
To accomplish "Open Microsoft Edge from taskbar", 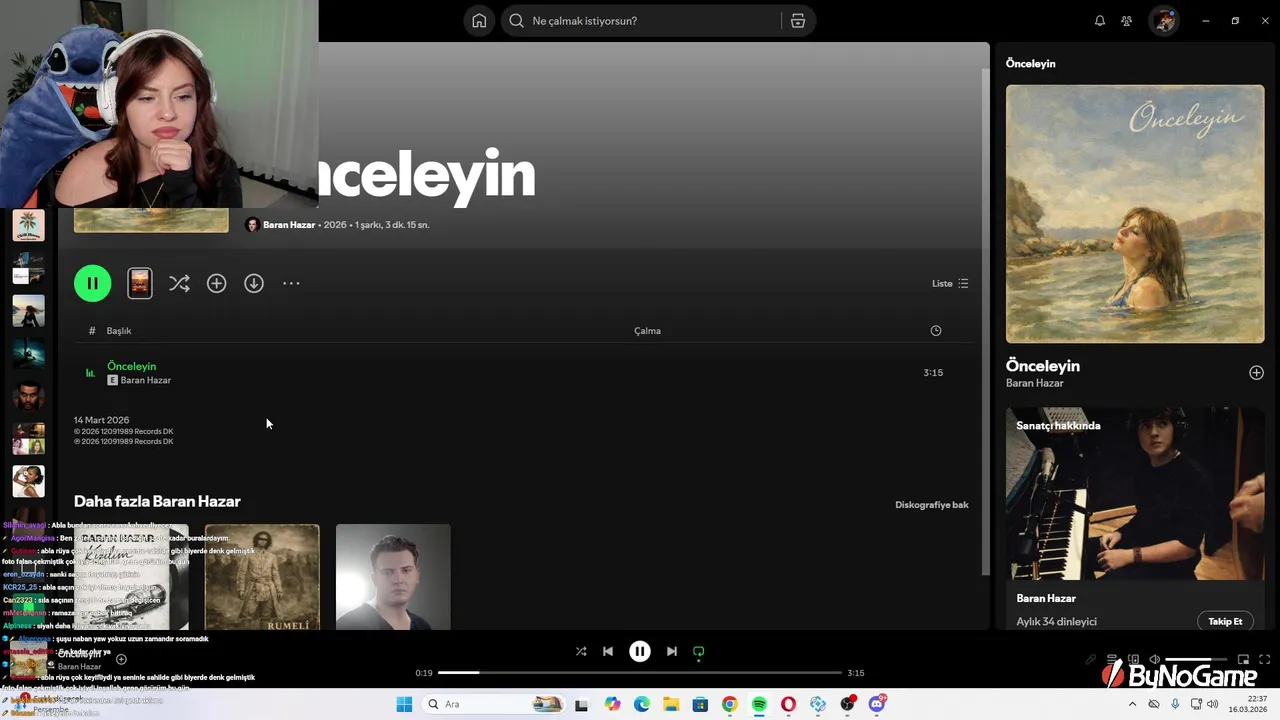I will click(641, 704).
